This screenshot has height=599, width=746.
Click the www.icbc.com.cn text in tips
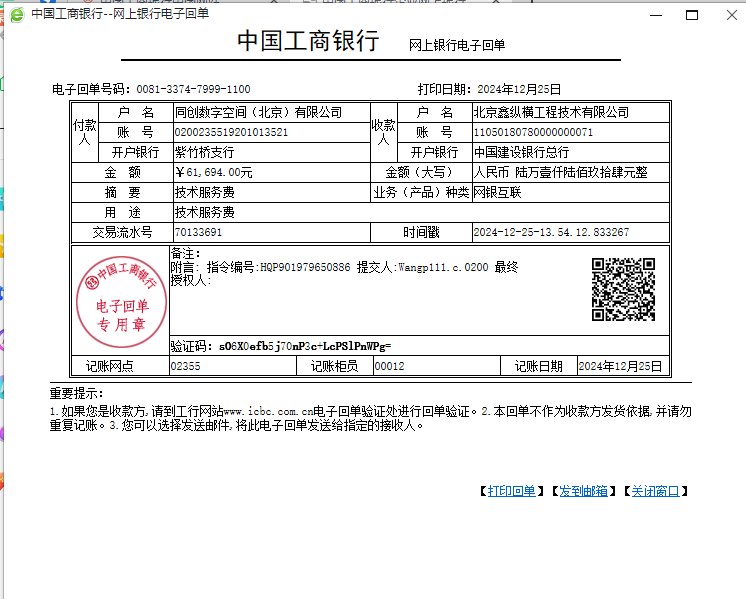point(268,412)
